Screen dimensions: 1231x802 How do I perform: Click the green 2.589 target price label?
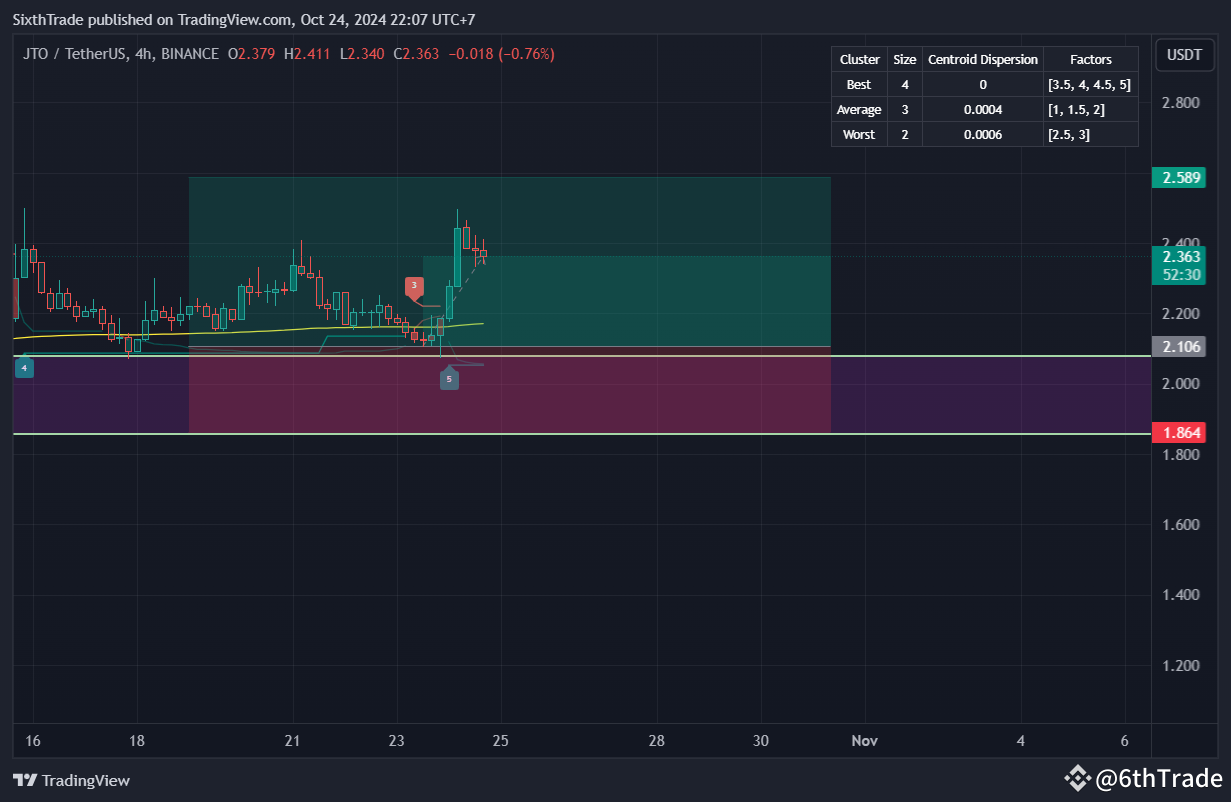click(1179, 177)
